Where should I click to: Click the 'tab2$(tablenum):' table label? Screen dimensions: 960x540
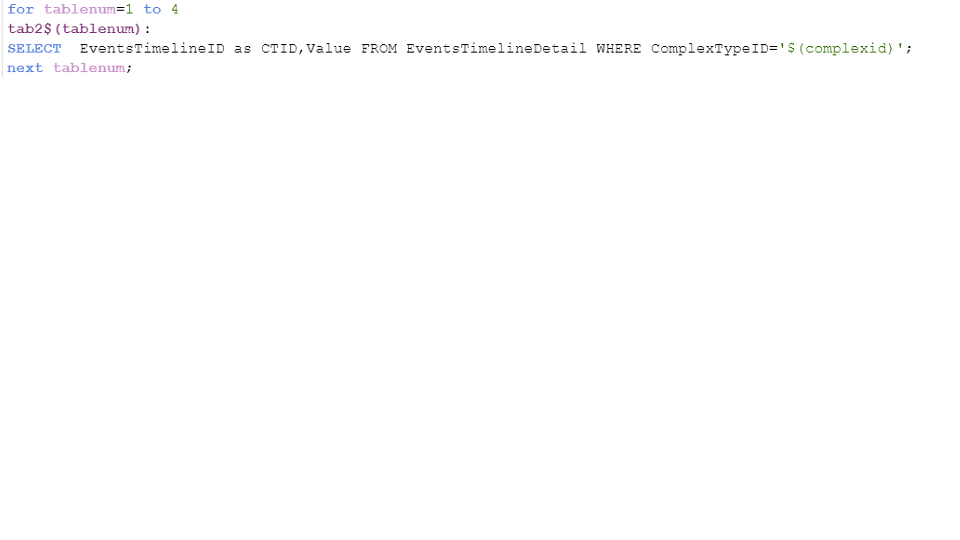tap(79, 29)
